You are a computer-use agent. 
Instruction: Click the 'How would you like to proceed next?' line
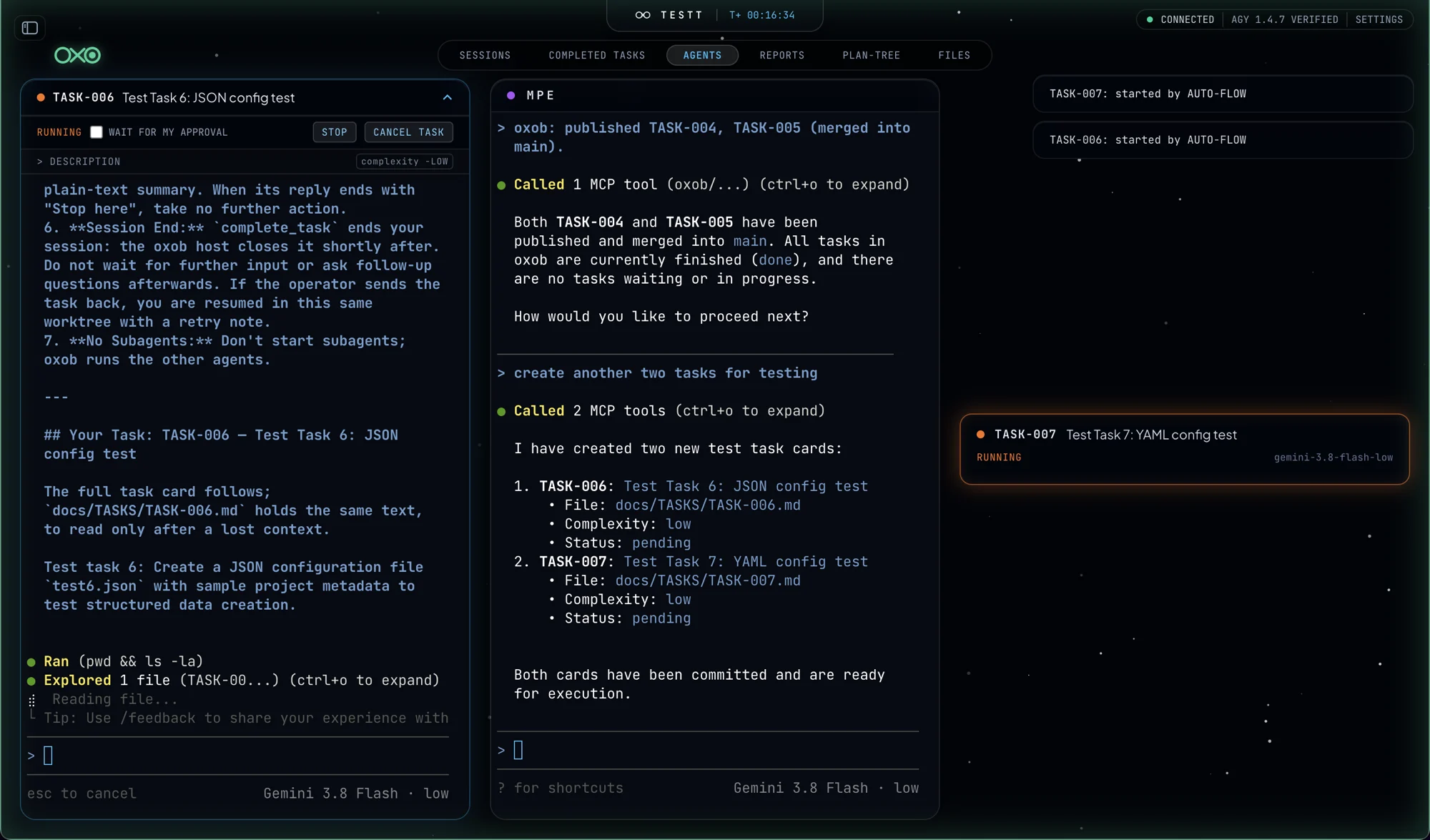coord(661,317)
